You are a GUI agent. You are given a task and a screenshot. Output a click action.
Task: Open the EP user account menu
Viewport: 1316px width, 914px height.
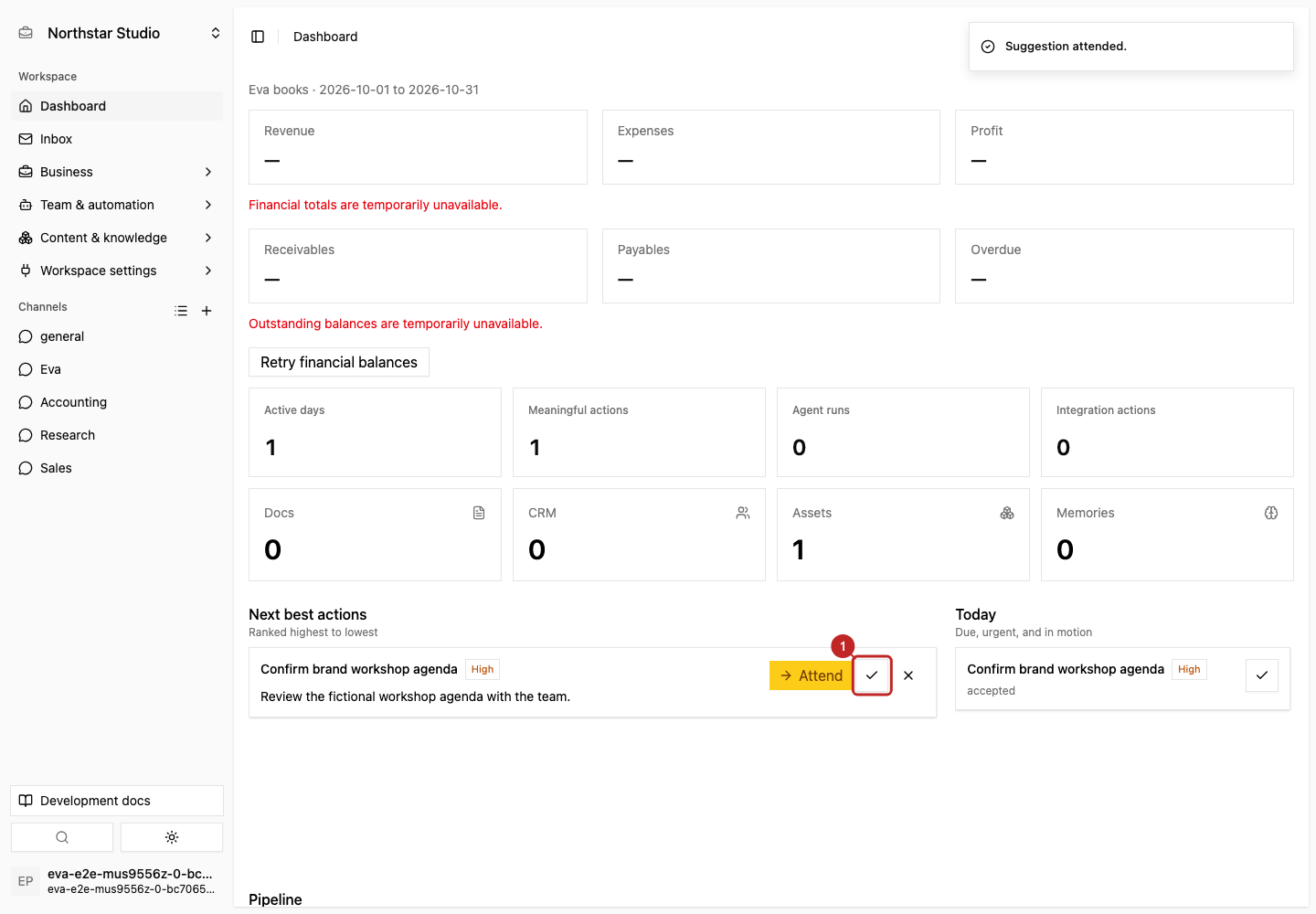click(117, 881)
